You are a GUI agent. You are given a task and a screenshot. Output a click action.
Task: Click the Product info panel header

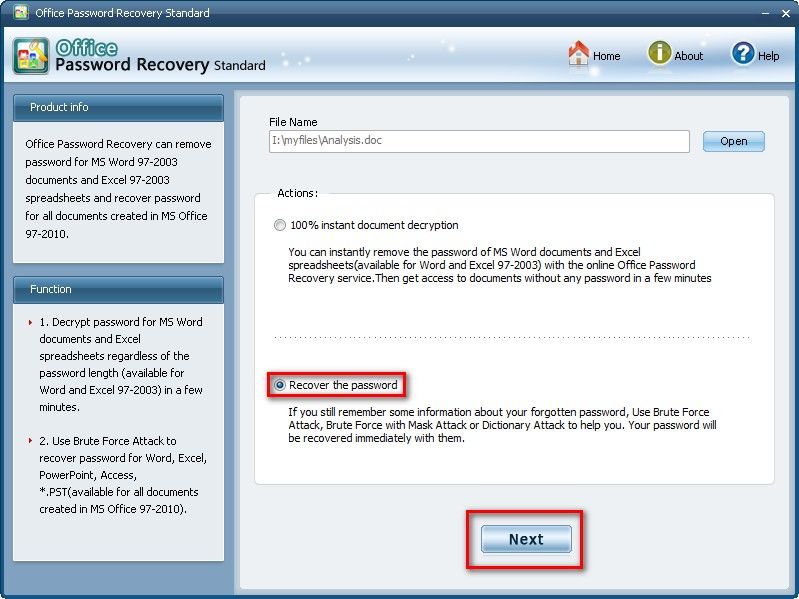[118, 108]
